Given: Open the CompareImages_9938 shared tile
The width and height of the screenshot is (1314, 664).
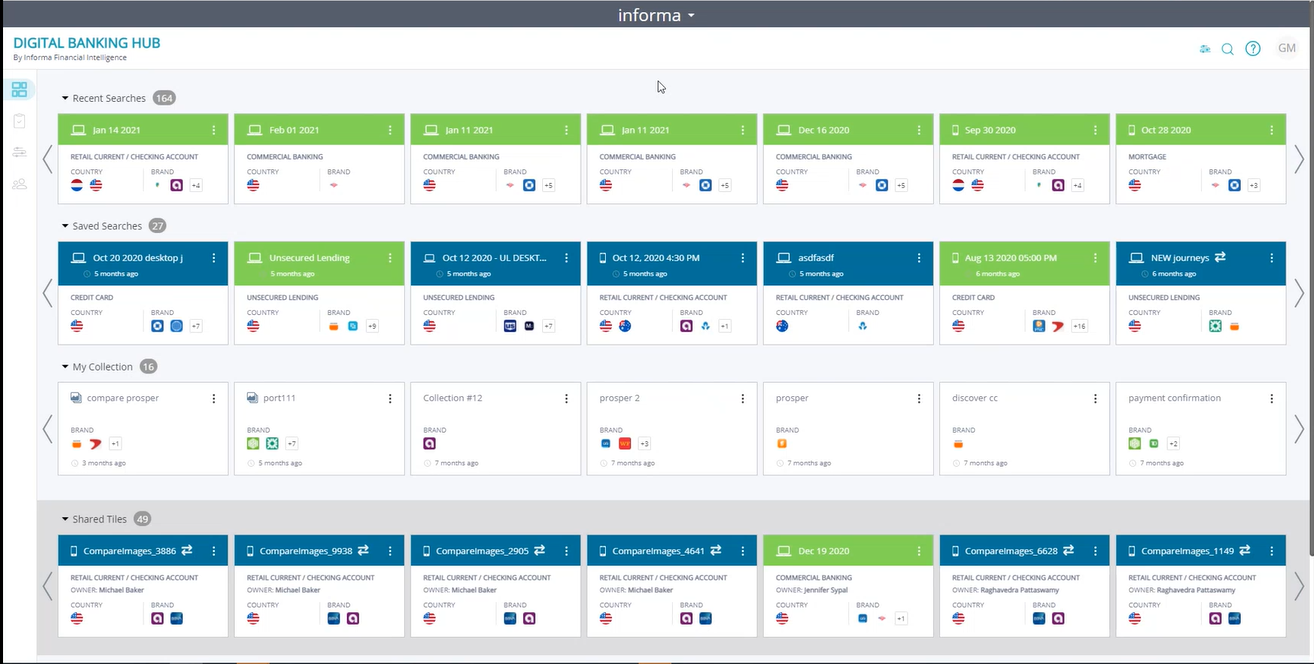Looking at the screenshot, I should click(319, 586).
